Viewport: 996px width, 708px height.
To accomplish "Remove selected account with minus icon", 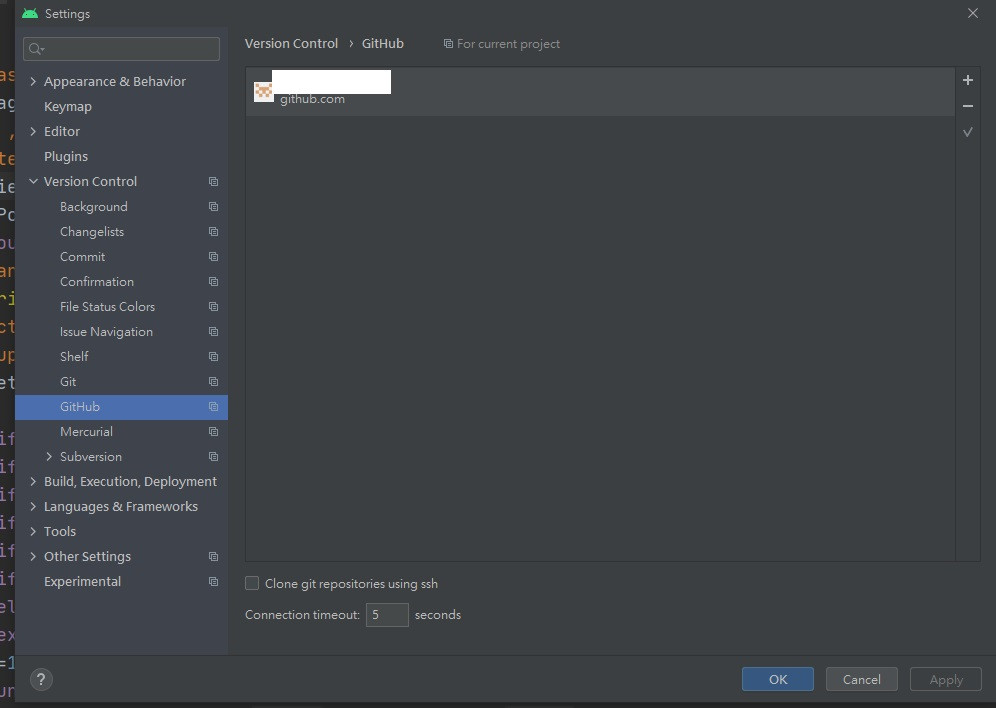I will click(x=967, y=106).
